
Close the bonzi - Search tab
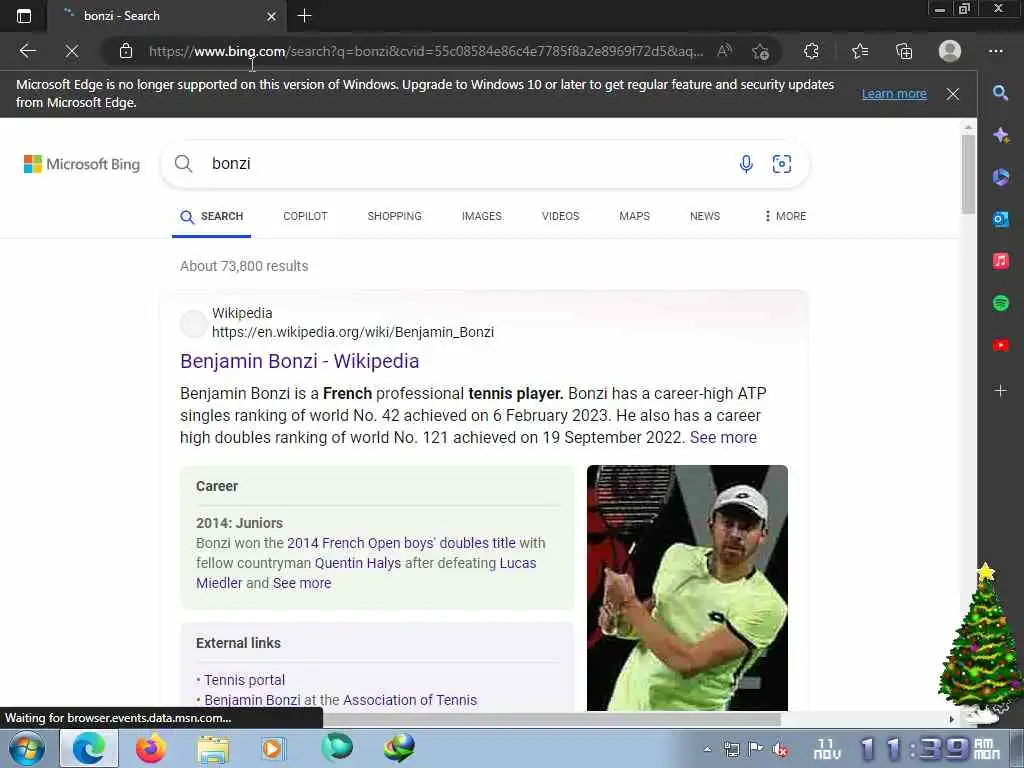point(272,16)
